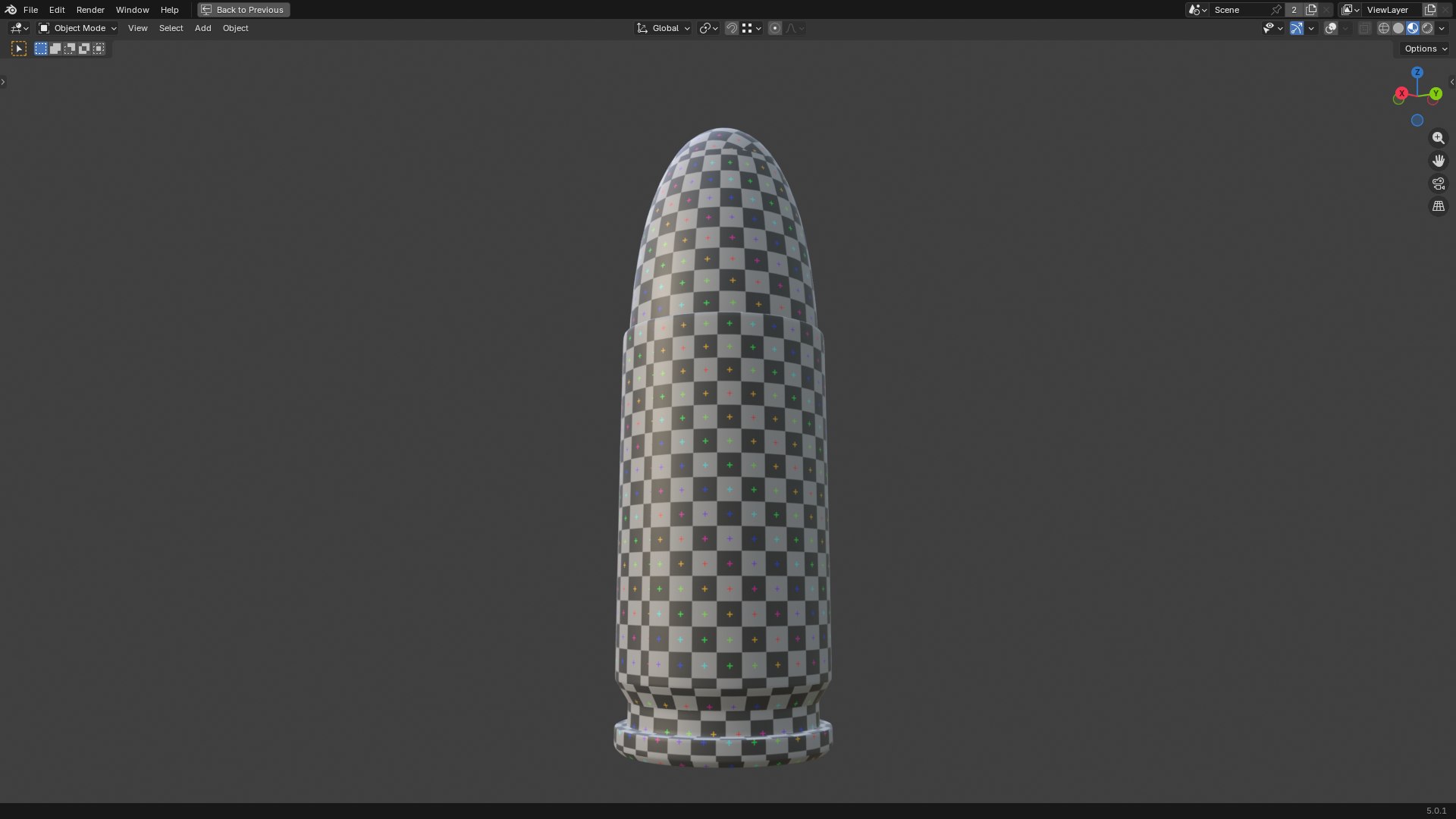This screenshot has height=819, width=1456.
Task: Toggle viewport gizmos display
Action: point(1297,28)
